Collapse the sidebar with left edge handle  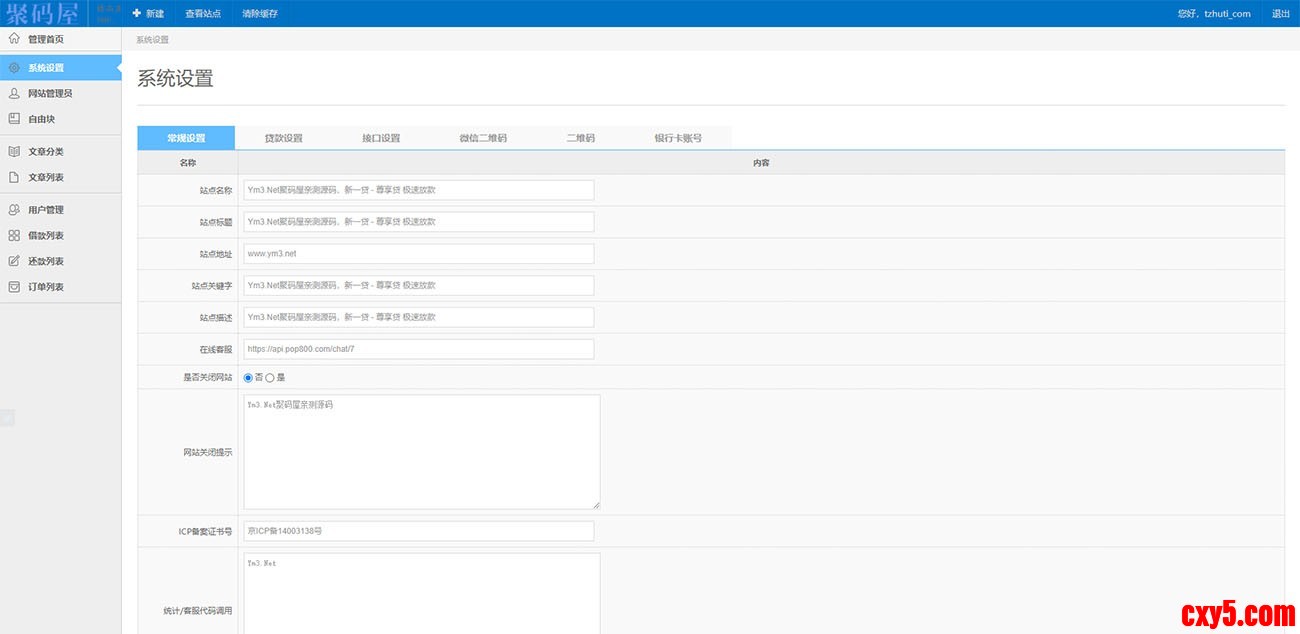6,418
